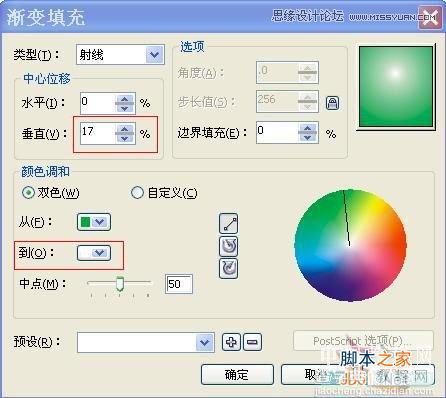Click the green from-color swatch
This screenshot has height=398, width=446.
(x=85, y=222)
